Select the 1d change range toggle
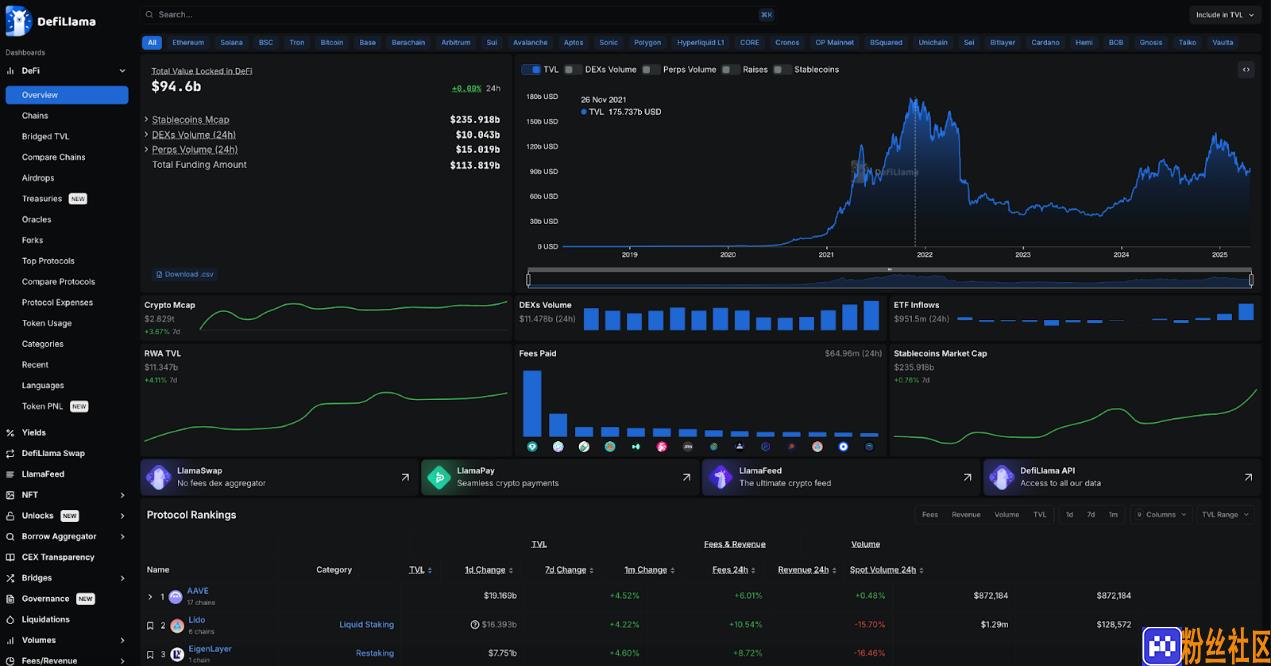 1069,514
